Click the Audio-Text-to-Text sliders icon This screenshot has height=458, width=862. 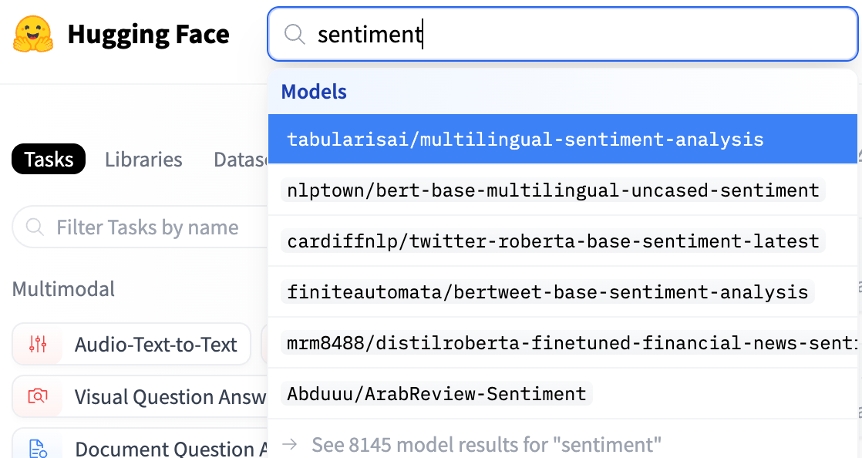[x=37, y=344]
